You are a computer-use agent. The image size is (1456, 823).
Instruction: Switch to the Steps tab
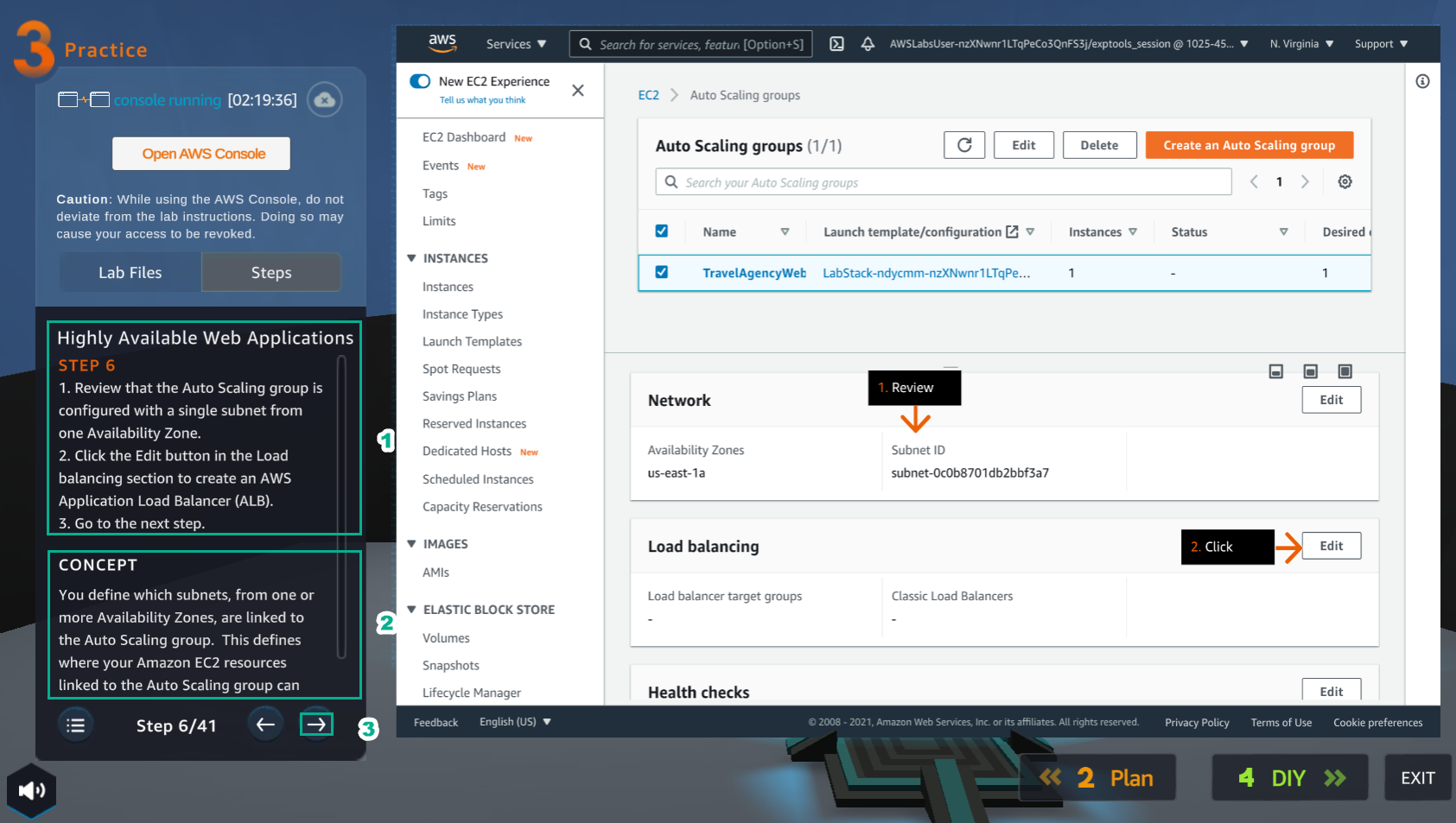pyautogui.click(x=271, y=272)
